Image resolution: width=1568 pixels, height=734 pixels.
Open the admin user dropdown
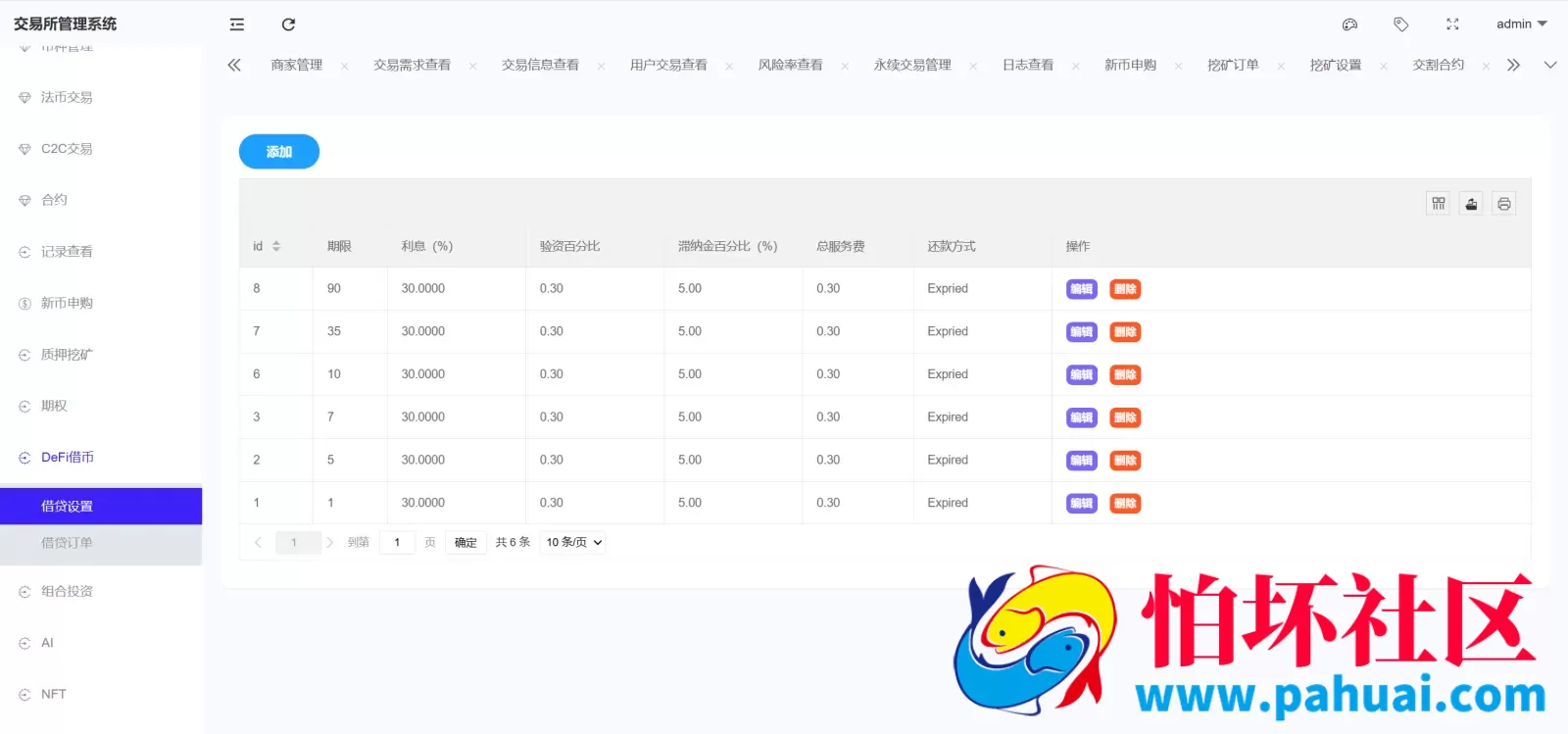point(1521,24)
